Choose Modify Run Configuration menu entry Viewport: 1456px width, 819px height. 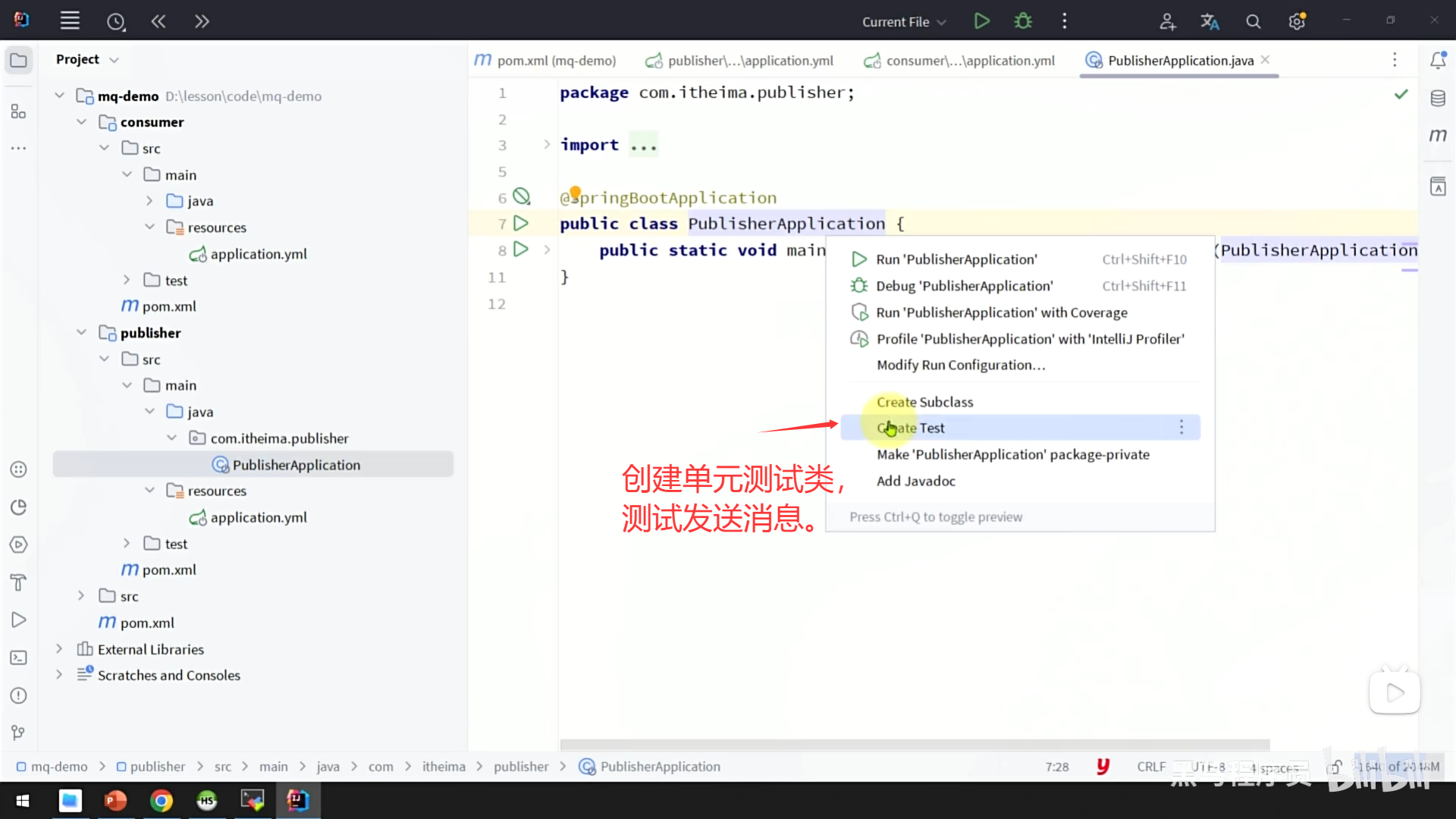tap(961, 366)
